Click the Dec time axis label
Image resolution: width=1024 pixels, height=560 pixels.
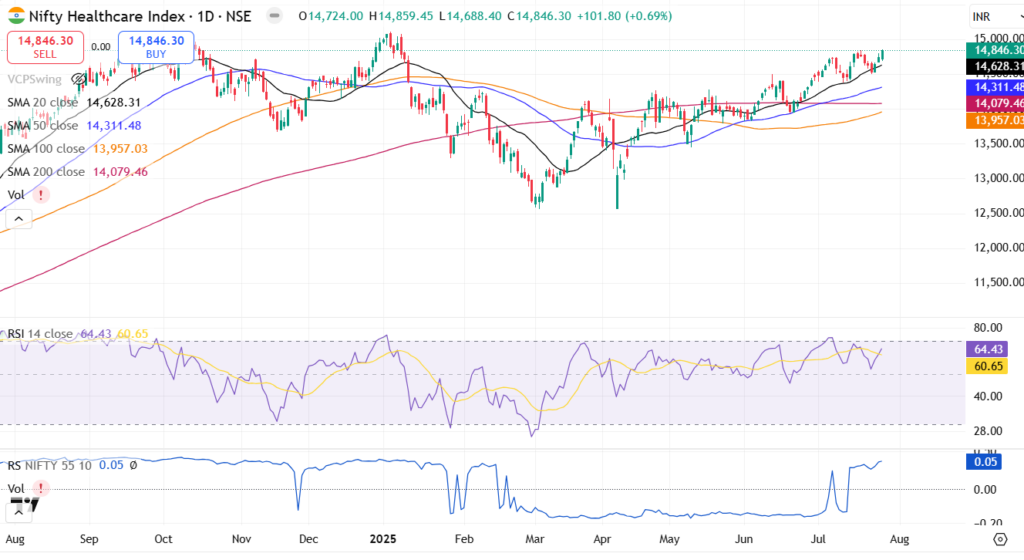click(308, 539)
